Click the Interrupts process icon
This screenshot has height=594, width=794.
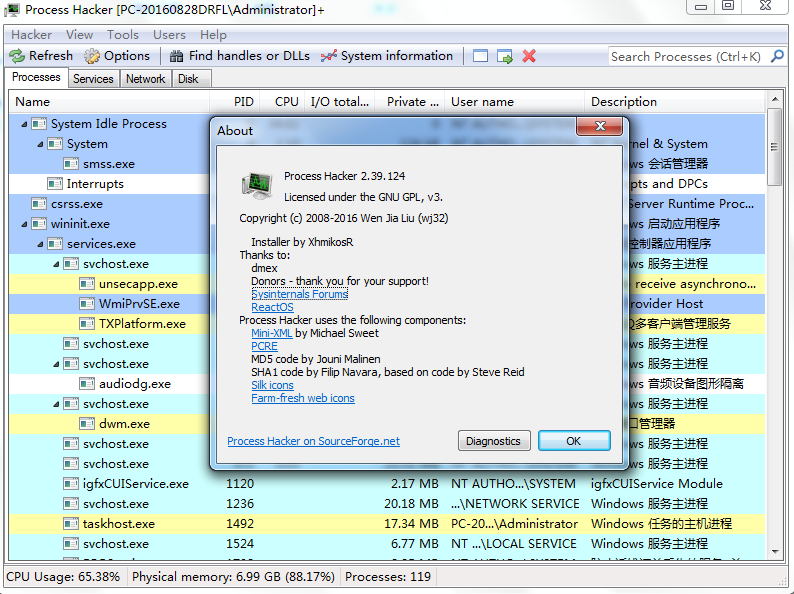click(x=55, y=184)
